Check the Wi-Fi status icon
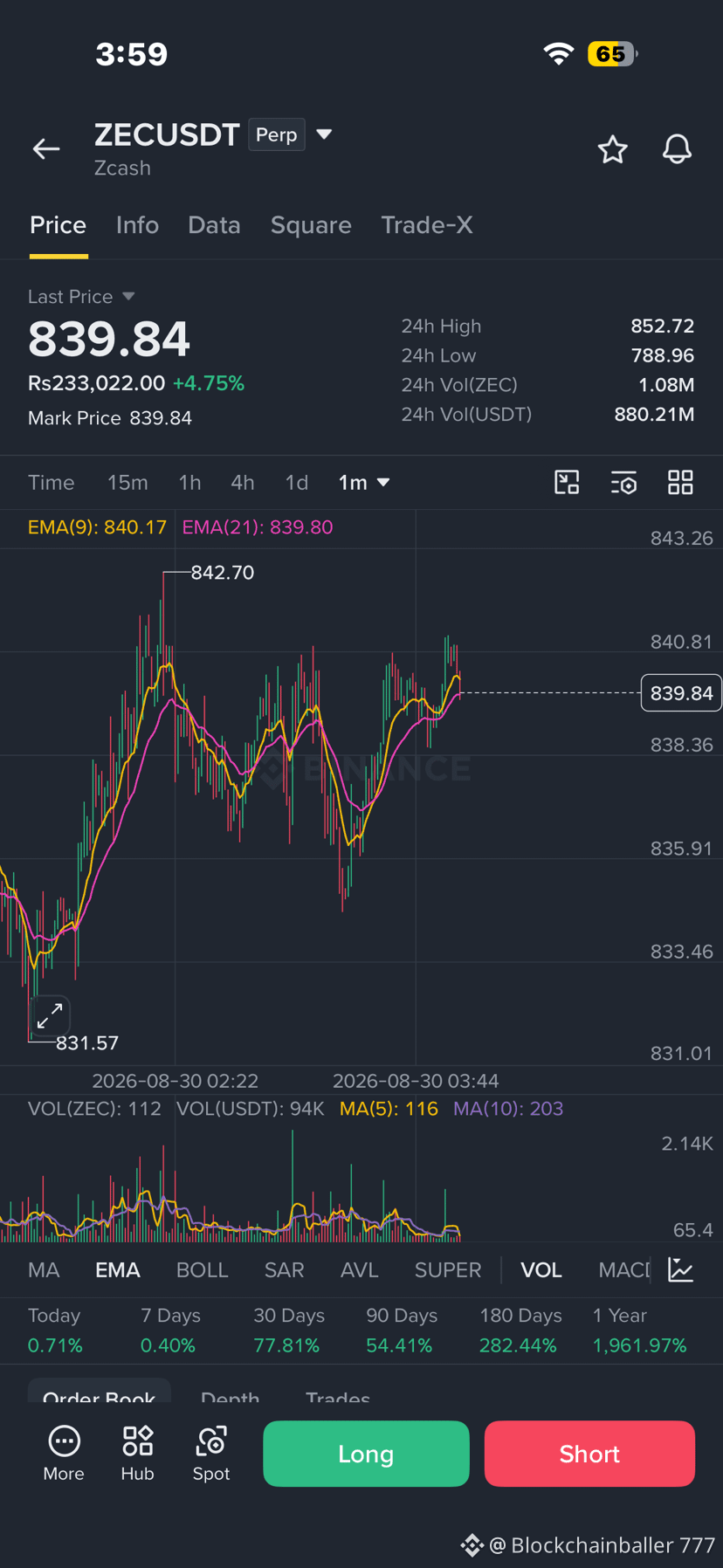Image resolution: width=723 pixels, height=1568 pixels. tap(559, 53)
